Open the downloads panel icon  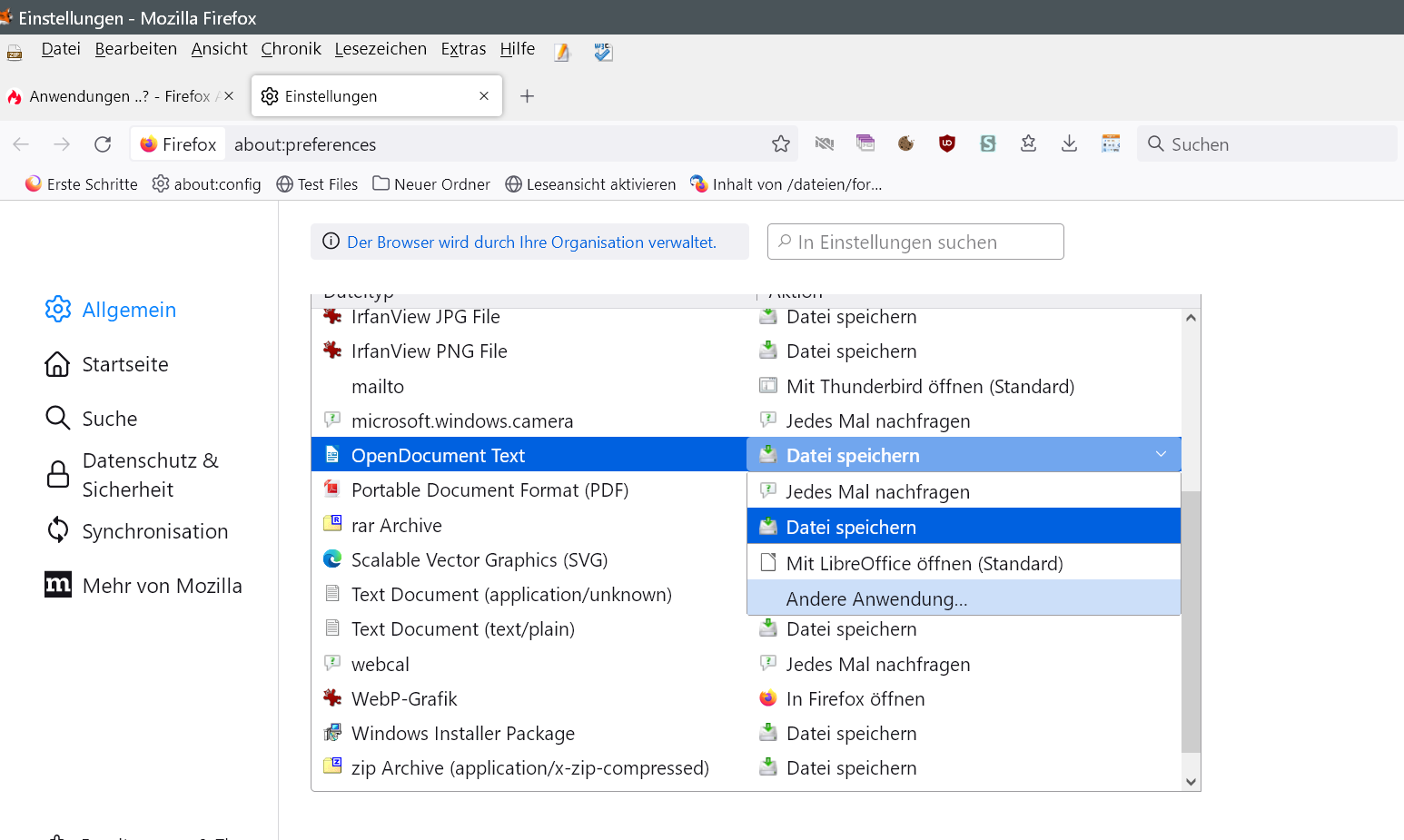pyautogui.click(x=1069, y=143)
